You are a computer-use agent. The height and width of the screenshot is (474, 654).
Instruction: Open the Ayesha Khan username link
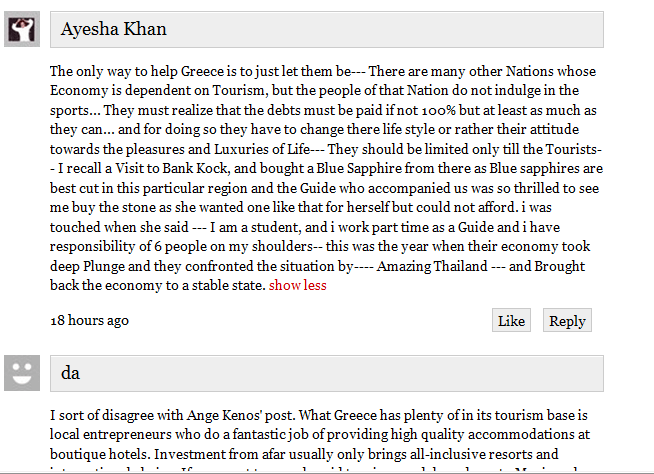[x=113, y=29]
